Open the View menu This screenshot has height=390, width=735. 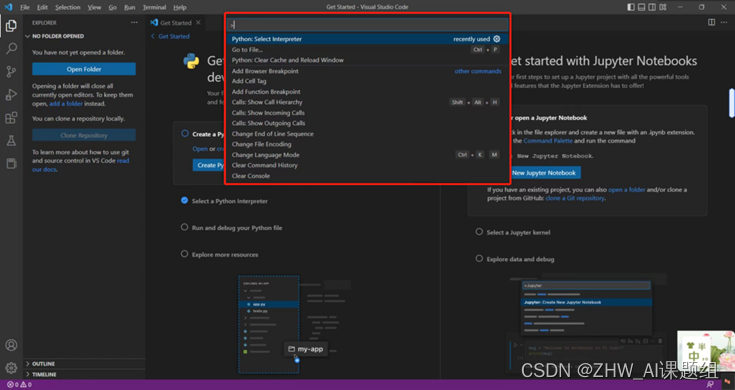point(94,7)
